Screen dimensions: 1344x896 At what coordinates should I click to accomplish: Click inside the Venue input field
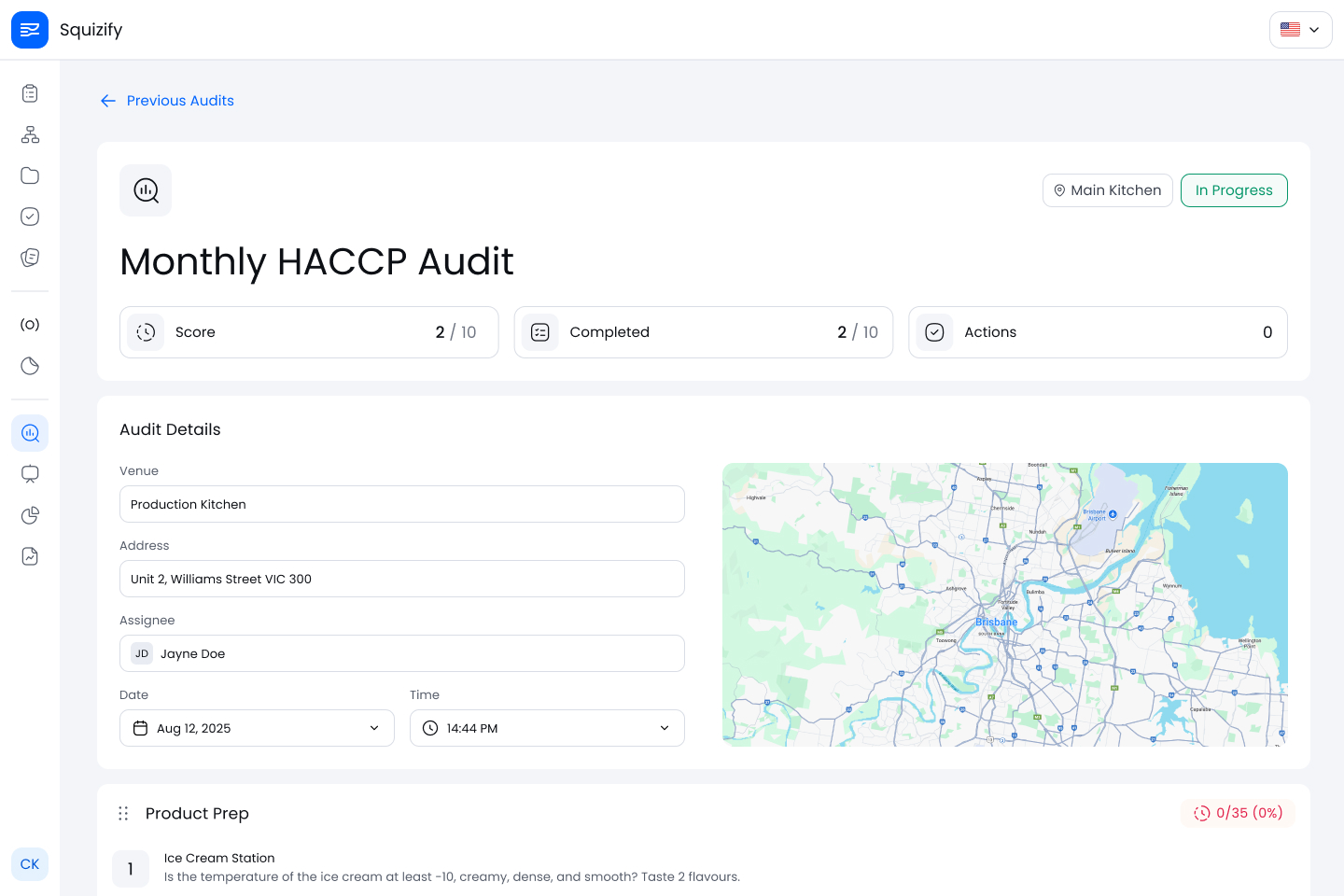[x=401, y=504]
